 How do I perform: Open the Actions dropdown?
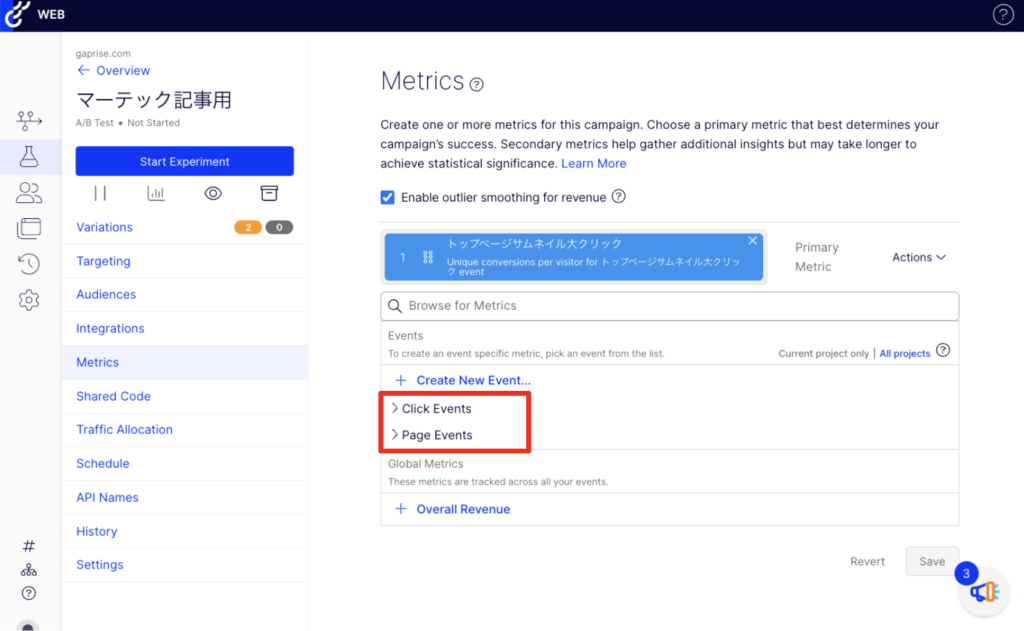pos(918,257)
